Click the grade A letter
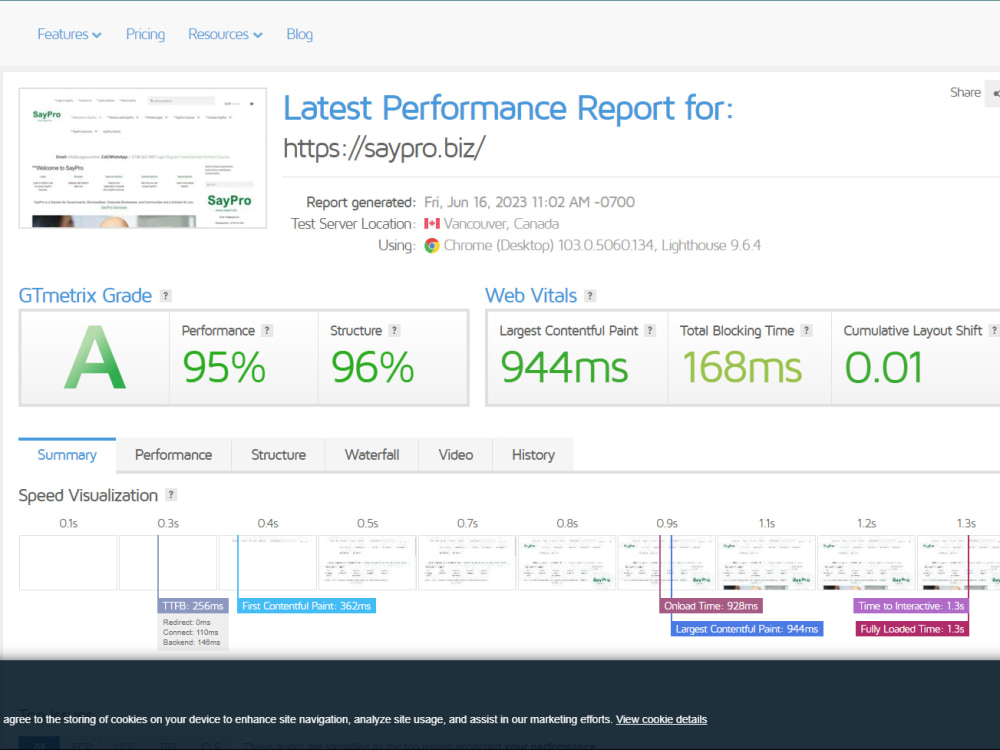Viewport: 1000px width, 750px height. coord(95,358)
